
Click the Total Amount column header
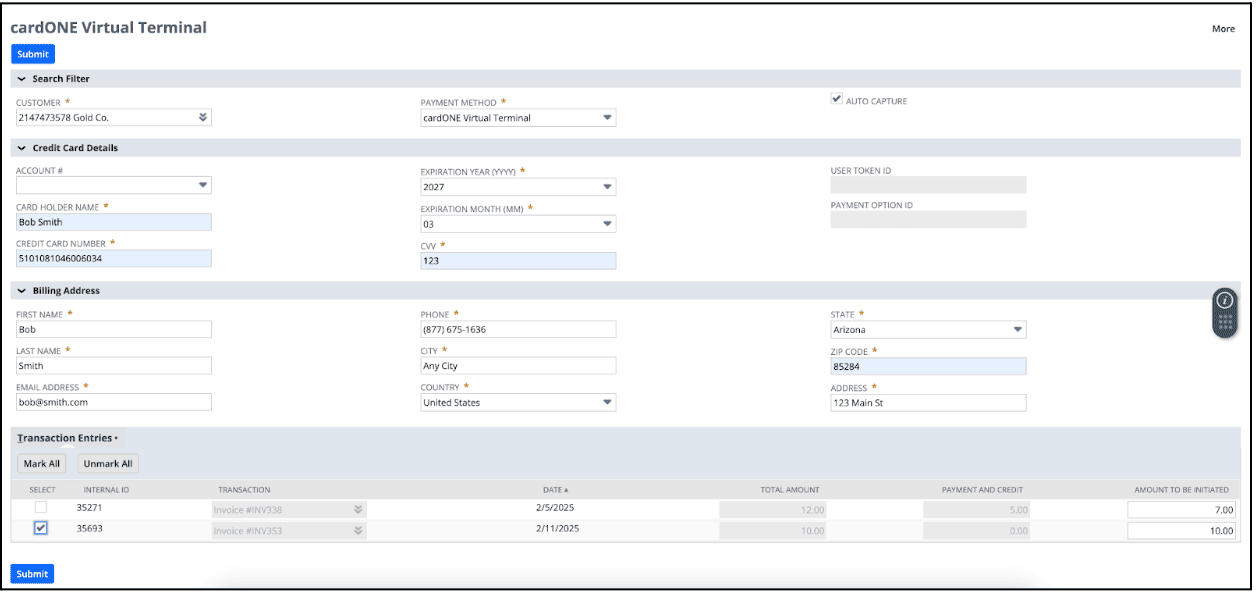pyautogui.click(x=790, y=490)
